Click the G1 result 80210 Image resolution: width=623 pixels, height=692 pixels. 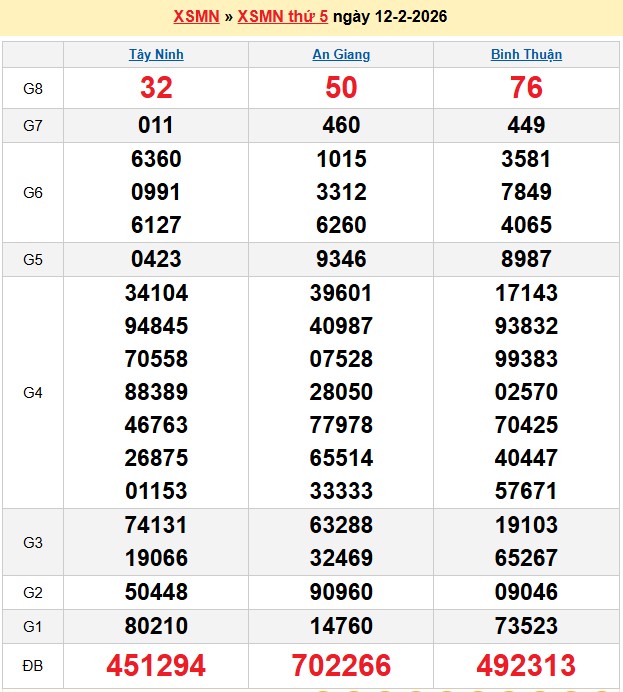click(x=156, y=627)
